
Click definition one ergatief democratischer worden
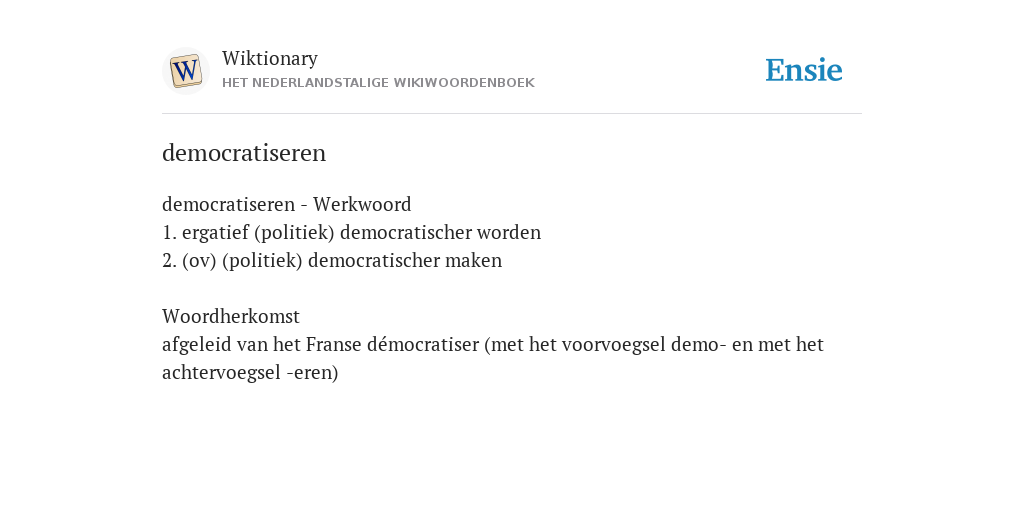351,232
